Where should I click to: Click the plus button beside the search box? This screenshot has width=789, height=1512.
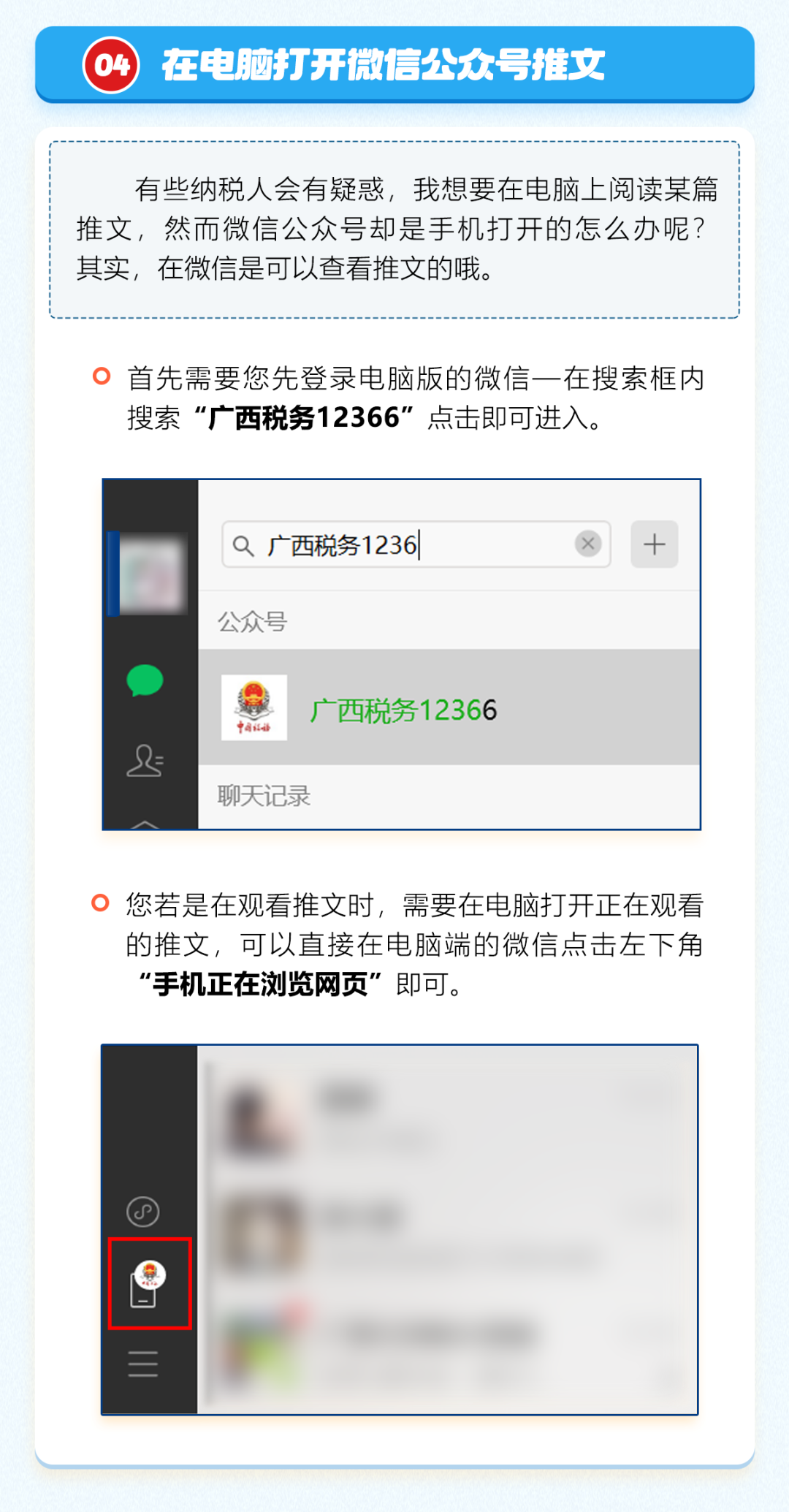coord(655,544)
